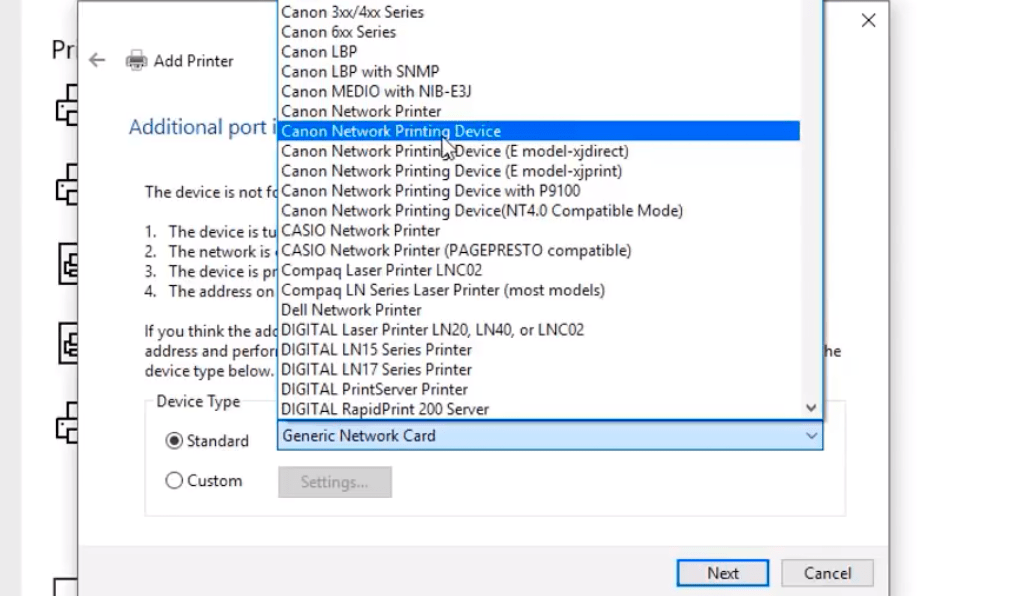Close the Add Printer dialog
Screen dimensions: 1012x596
[868, 21]
